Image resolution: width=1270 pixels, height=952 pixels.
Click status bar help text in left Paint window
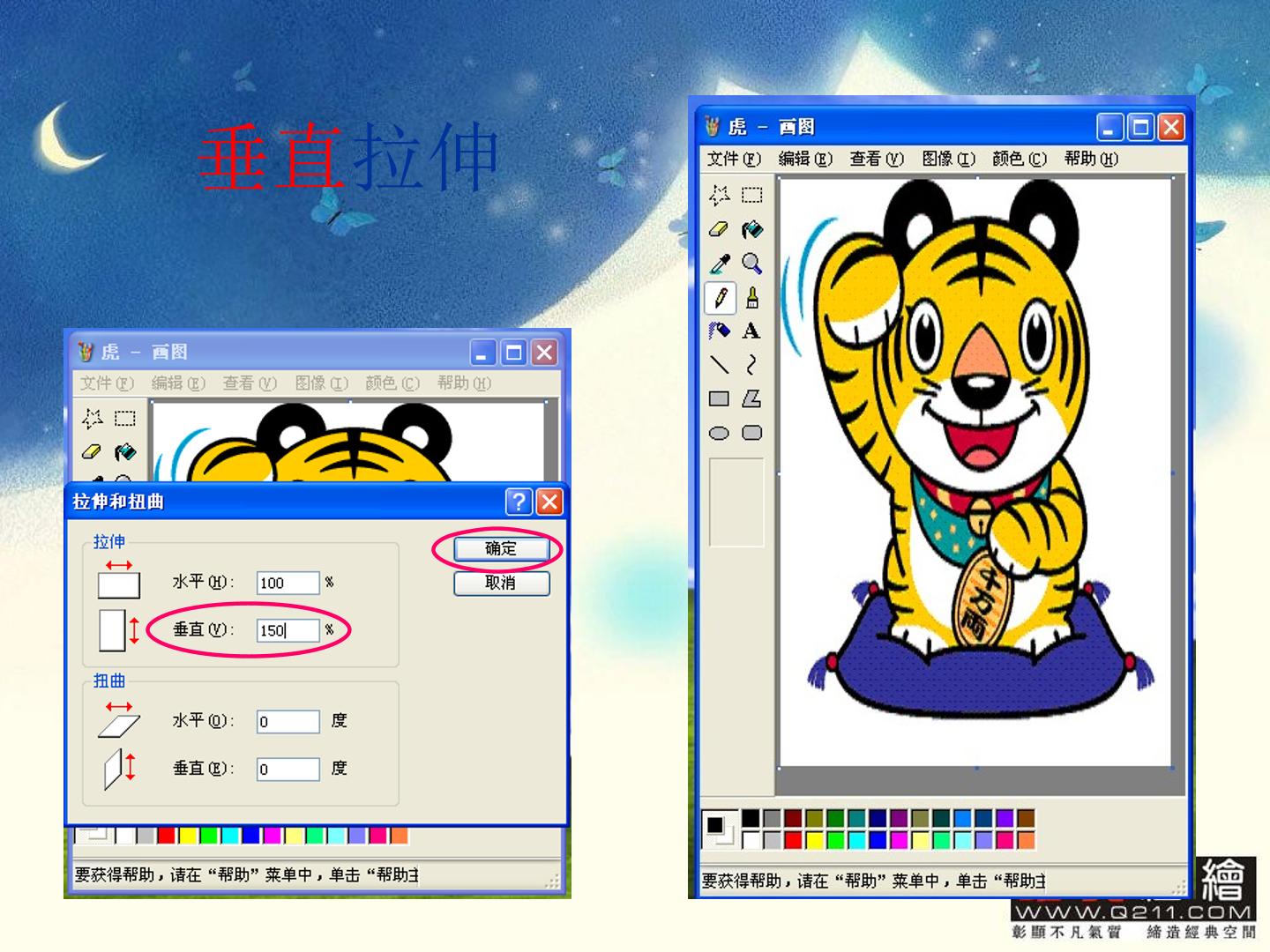(247, 875)
